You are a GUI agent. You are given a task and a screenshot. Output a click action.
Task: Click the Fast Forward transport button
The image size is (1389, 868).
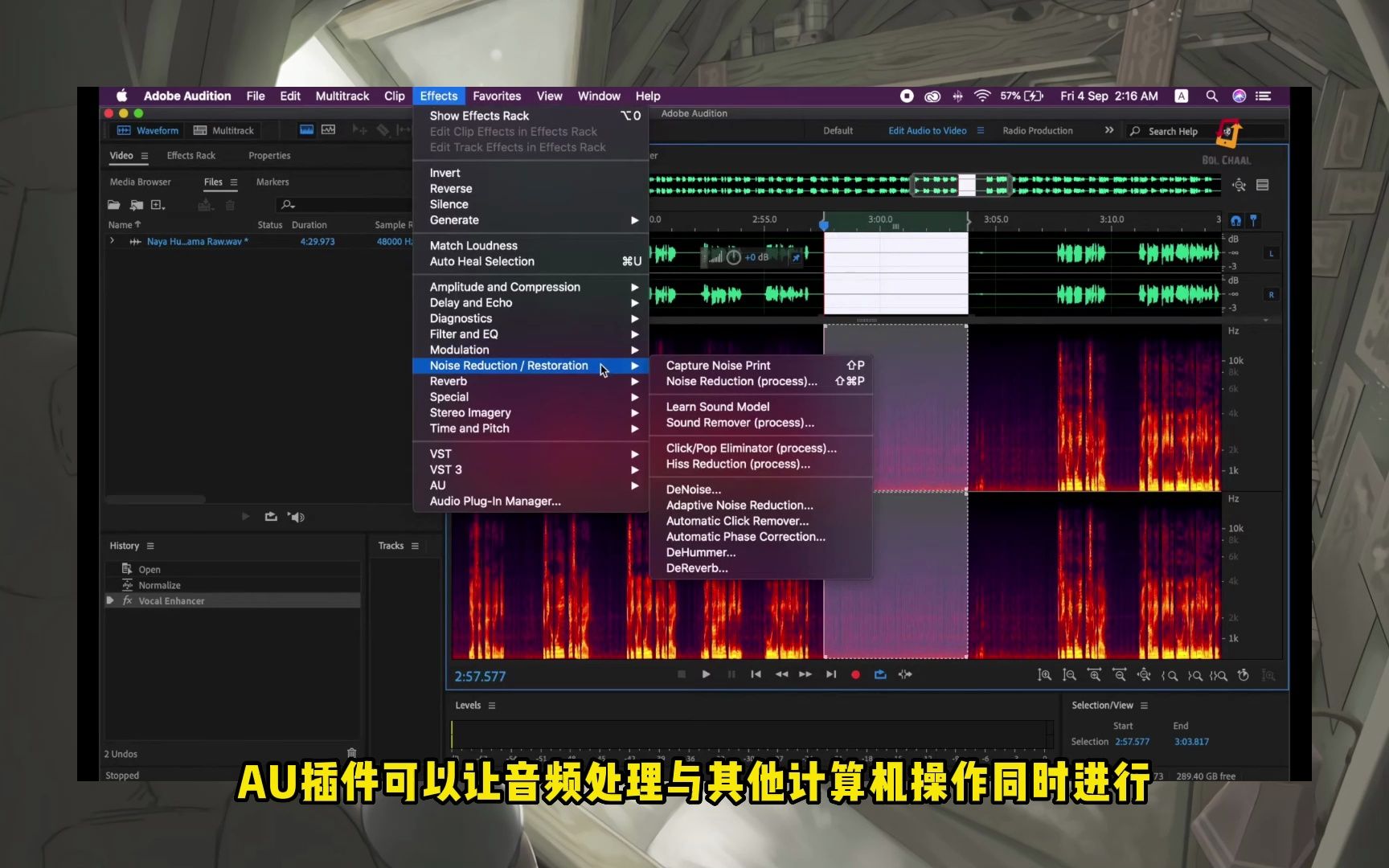tap(805, 674)
